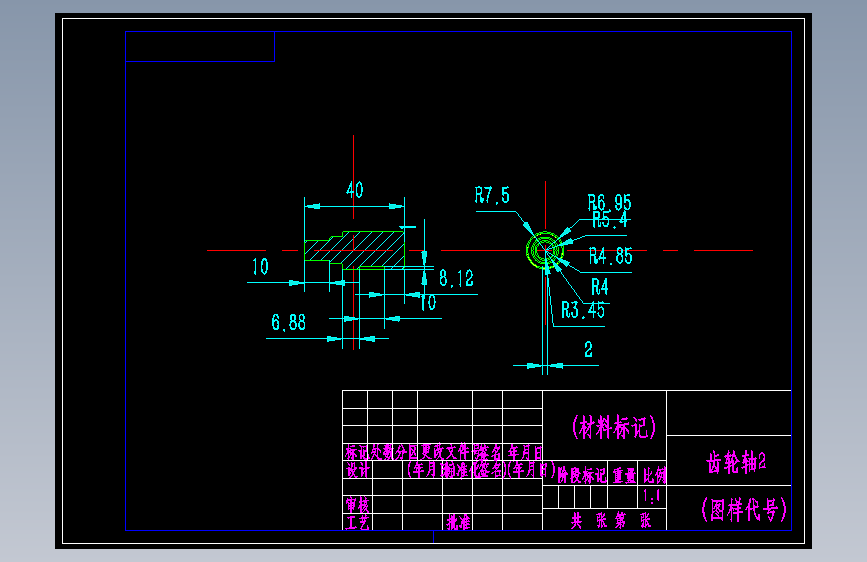
Task: Select the 40 length dimension text
Action: [x=354, y=190]
